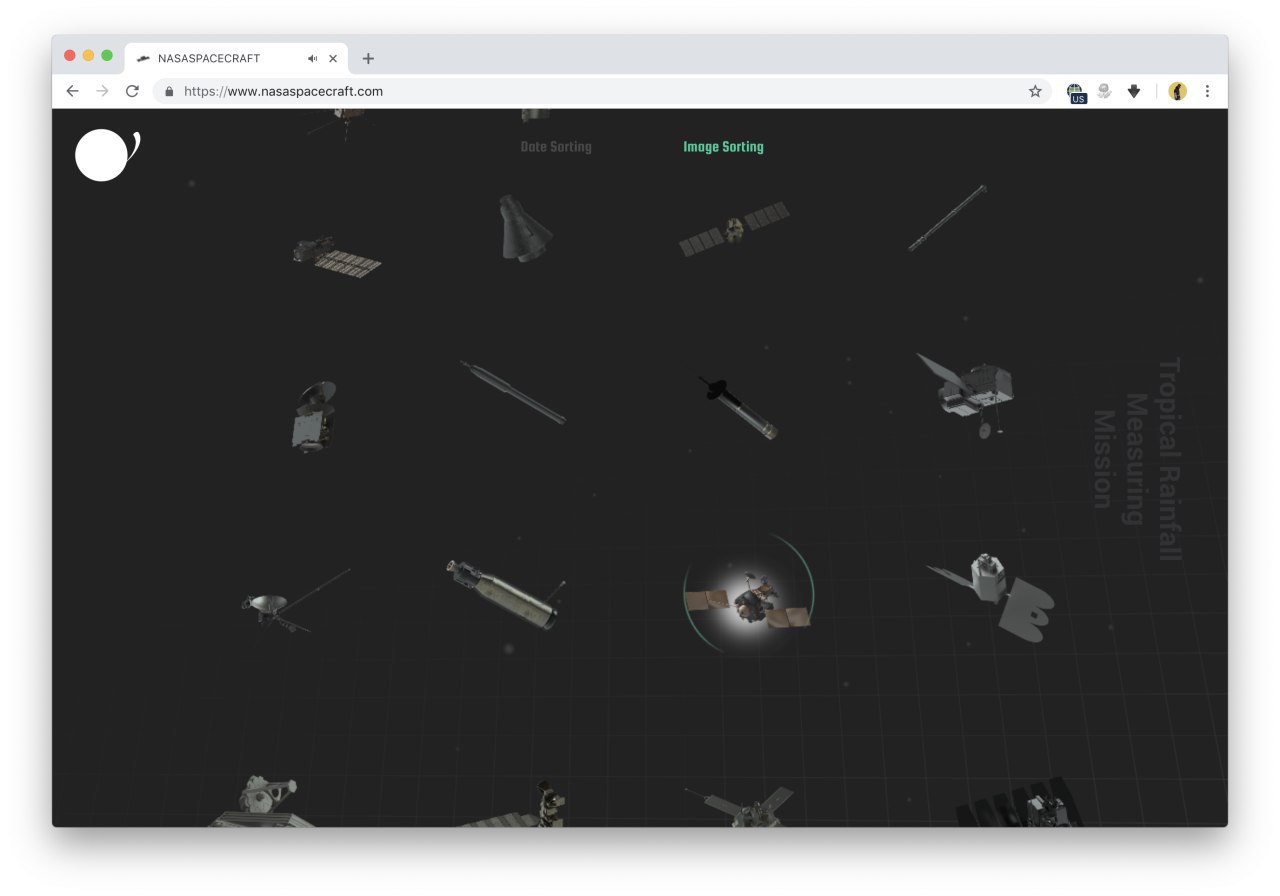Close the NASASPACECRAFT tab

[x=333, y=59]
